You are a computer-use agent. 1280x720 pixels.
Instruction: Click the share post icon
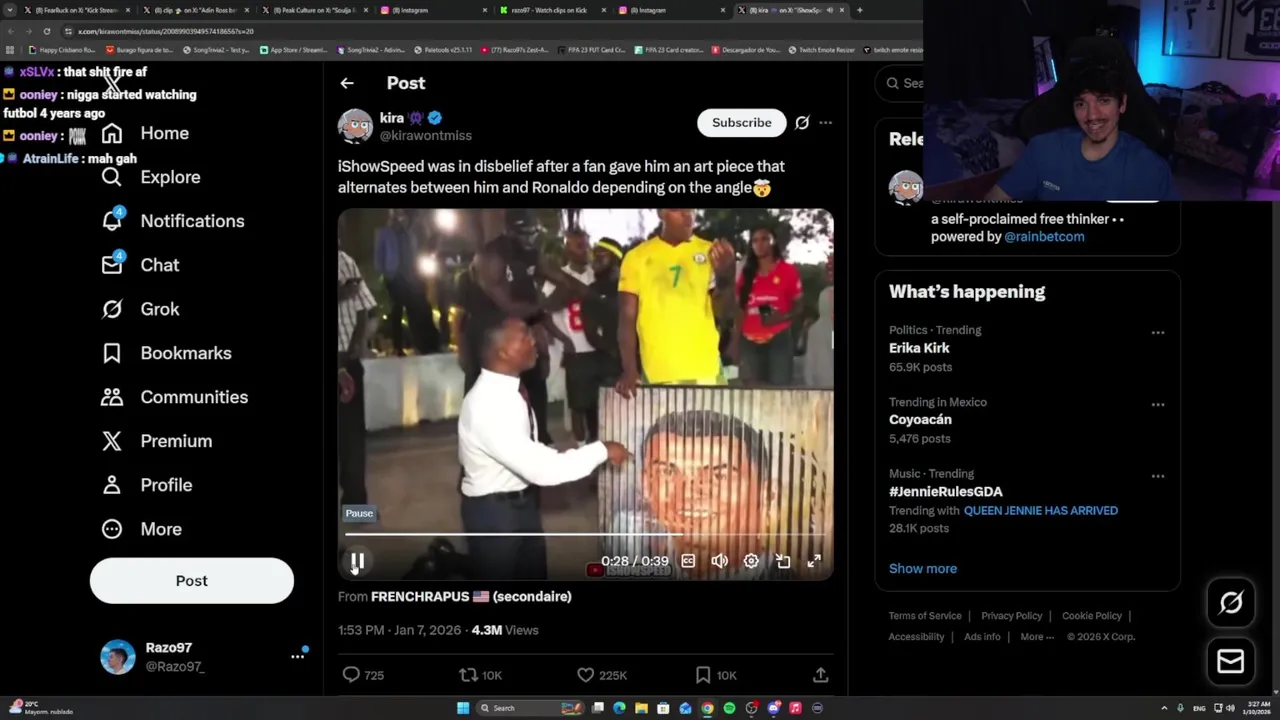pyautogui.click(x=820, y=675)
